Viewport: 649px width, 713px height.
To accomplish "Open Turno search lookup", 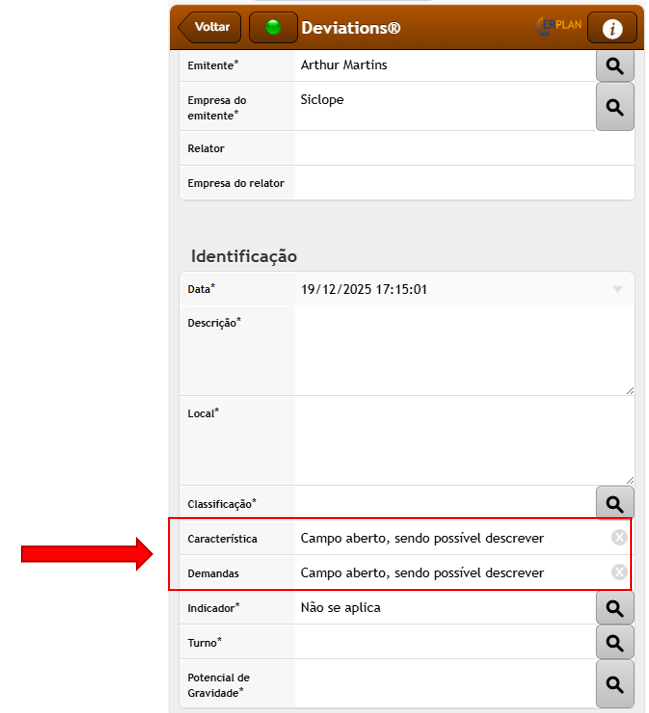I will [615, 642].
